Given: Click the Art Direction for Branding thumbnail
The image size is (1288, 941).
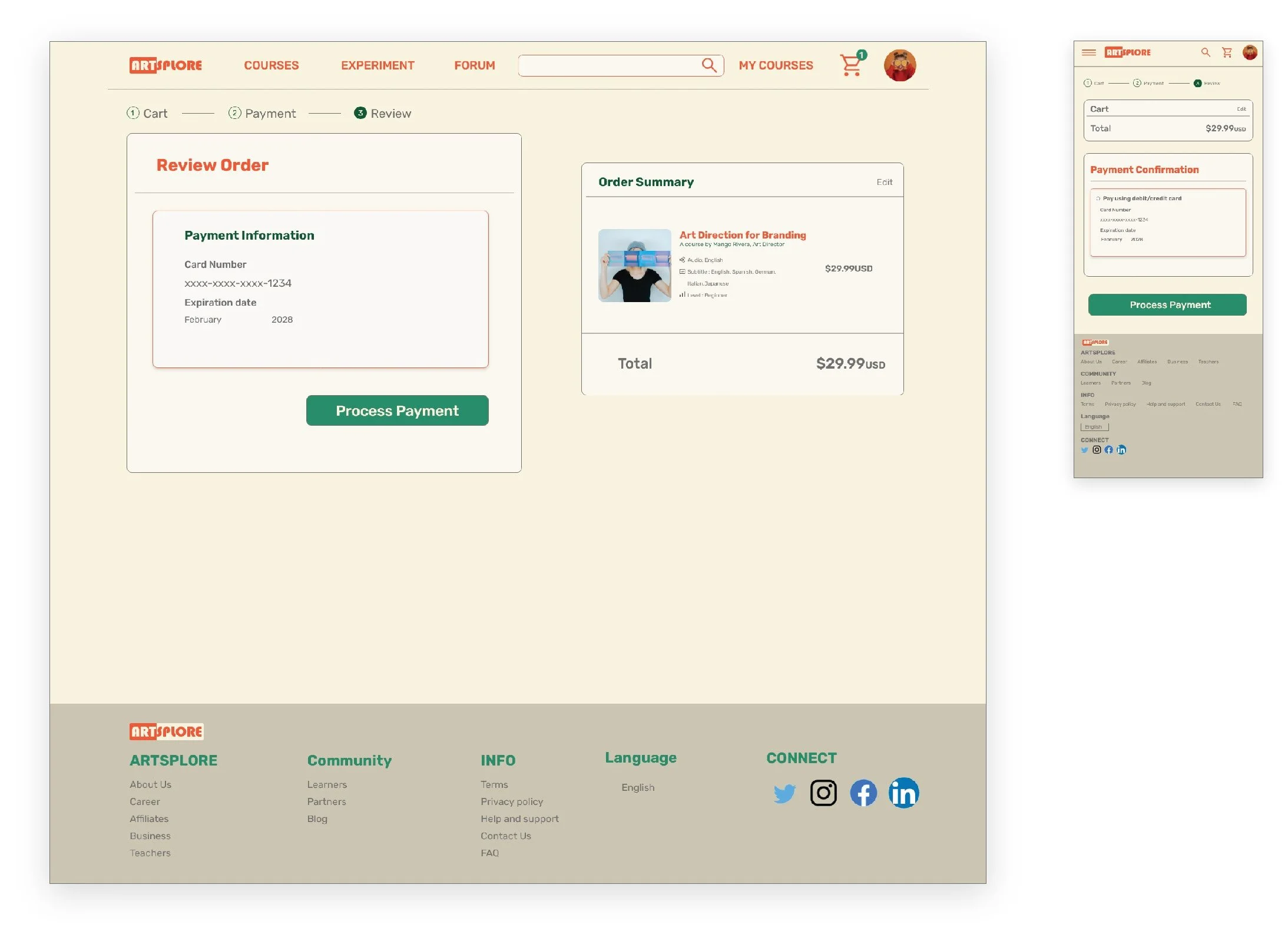Looking at the screenshot, I should click(x=634, y=266).
